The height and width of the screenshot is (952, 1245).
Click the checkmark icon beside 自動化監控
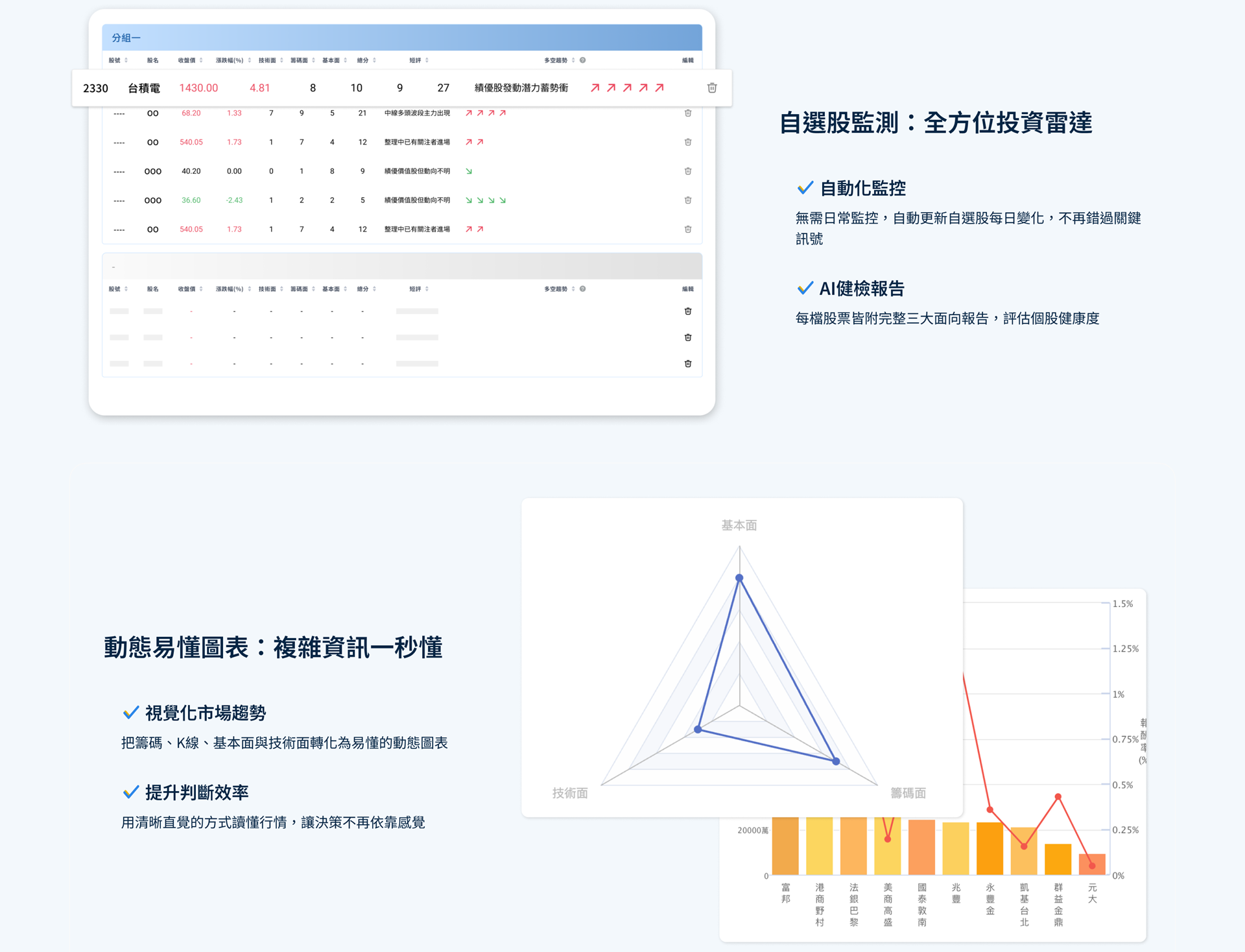(x=804, y=187)
